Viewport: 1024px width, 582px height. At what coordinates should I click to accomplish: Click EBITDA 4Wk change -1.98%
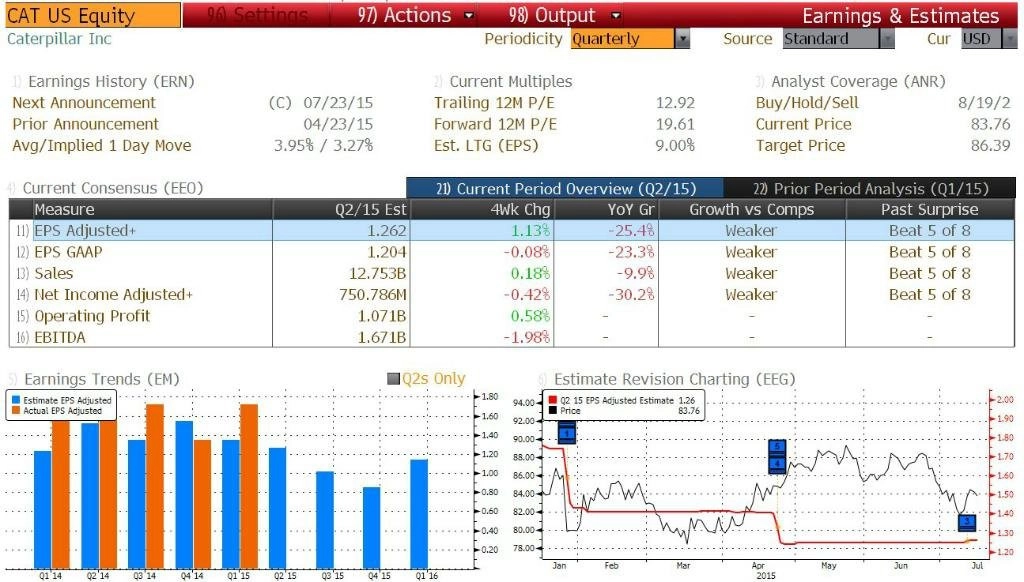click(x=527, y=337)
